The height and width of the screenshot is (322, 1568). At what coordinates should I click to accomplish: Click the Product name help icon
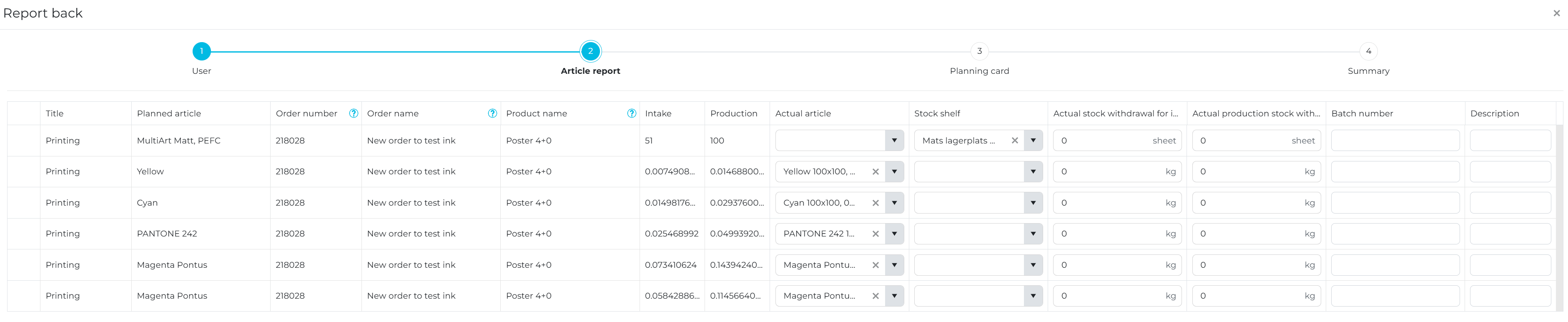click(631, 113)
